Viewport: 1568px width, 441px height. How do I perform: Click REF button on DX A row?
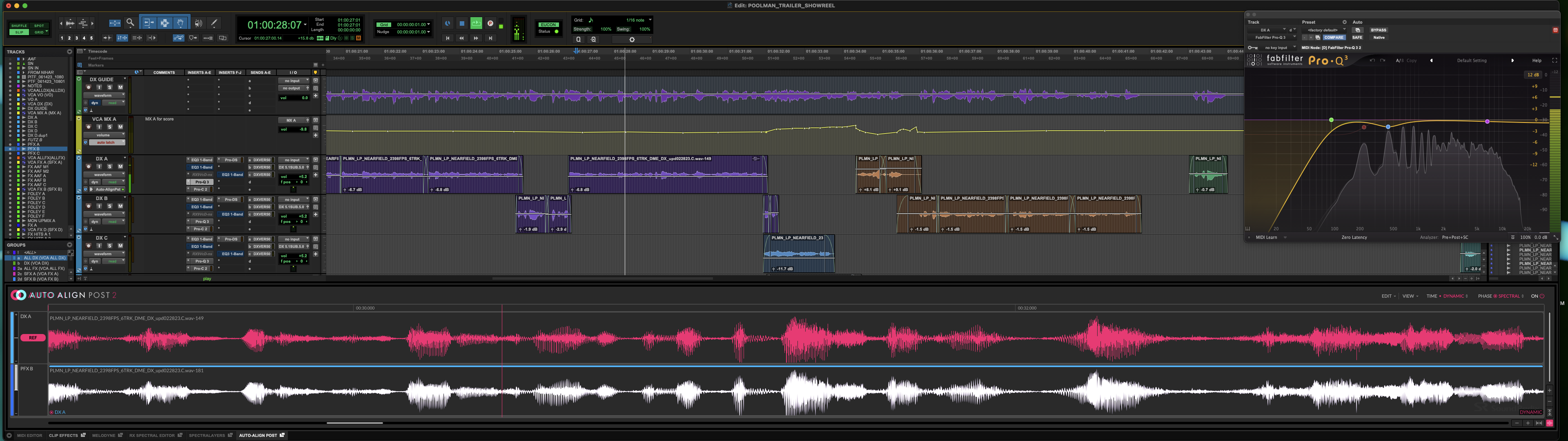click(33, 337)
